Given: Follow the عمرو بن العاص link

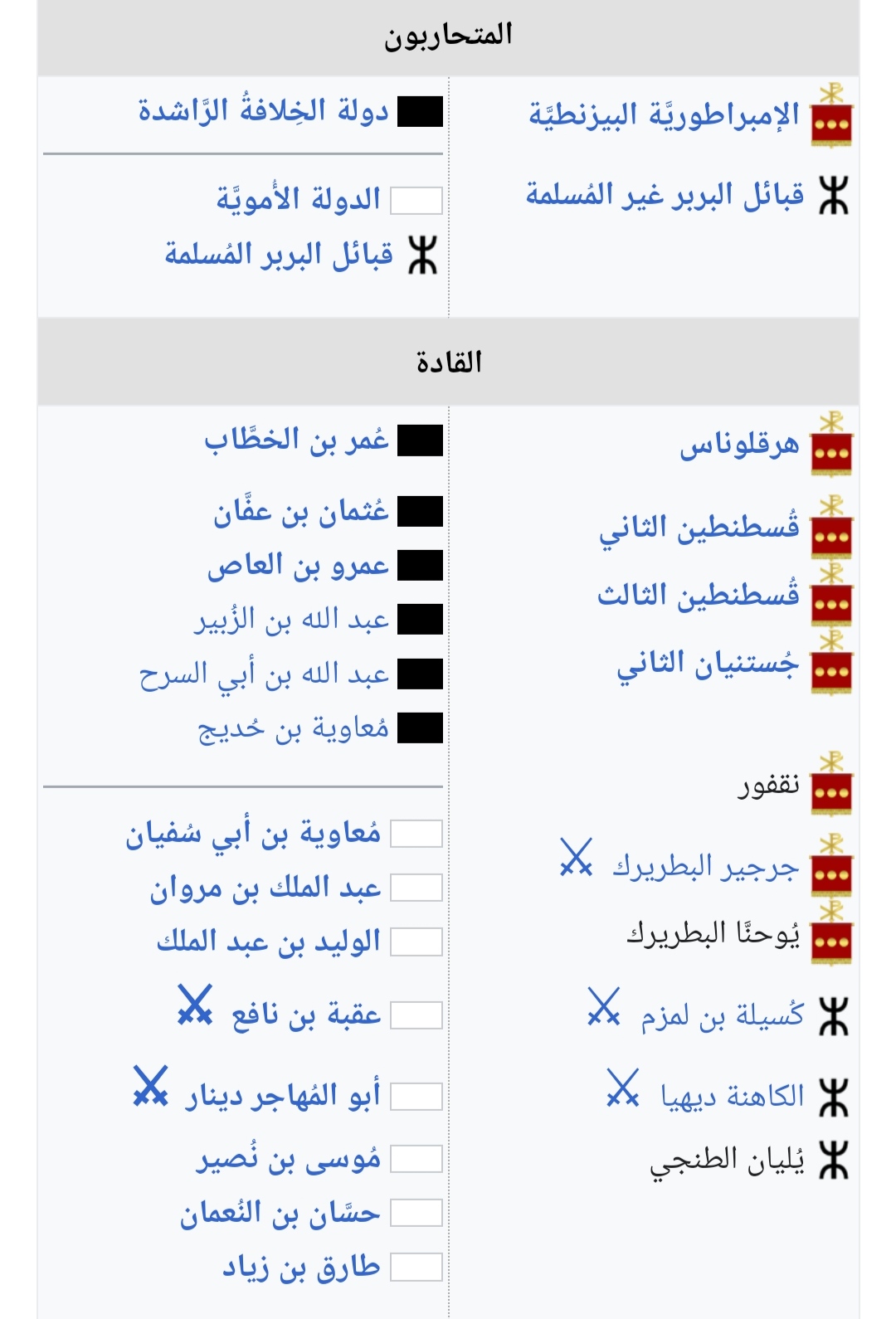Looking at the screenshot, I should pos(298,566).
